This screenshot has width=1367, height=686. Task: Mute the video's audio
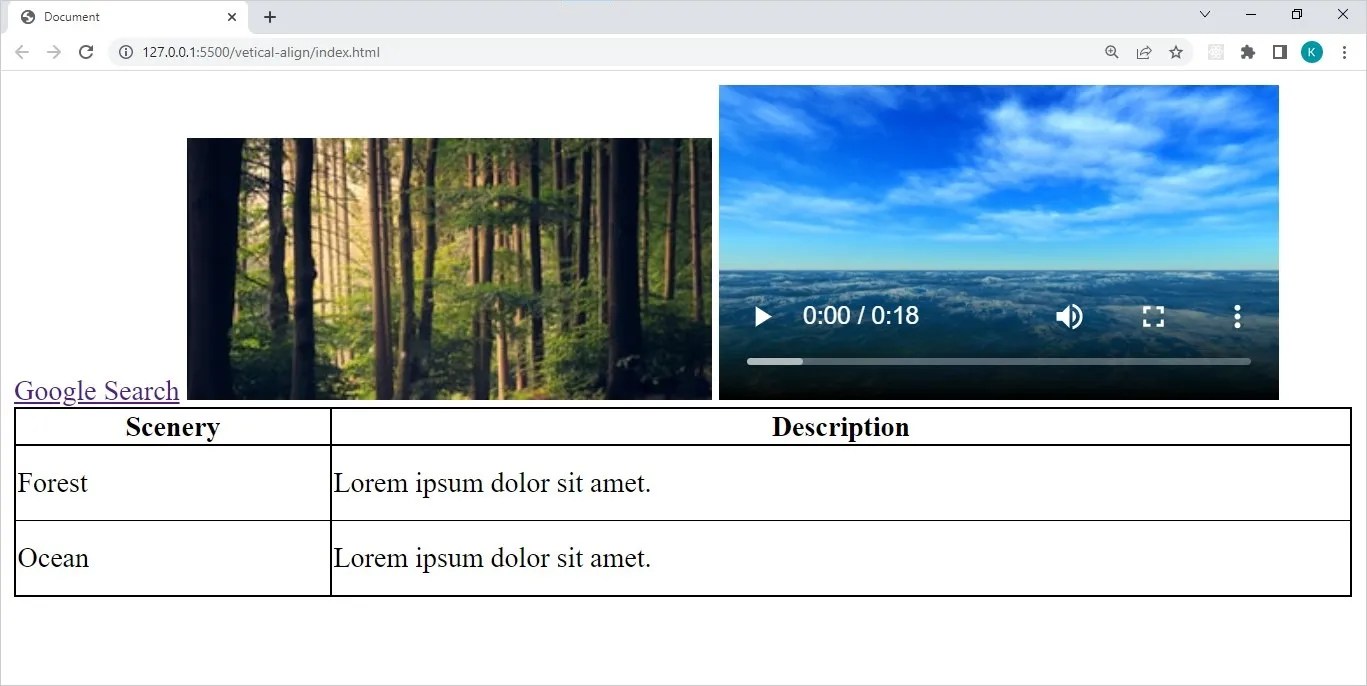pyautogui.click(x=1068, y=316)
